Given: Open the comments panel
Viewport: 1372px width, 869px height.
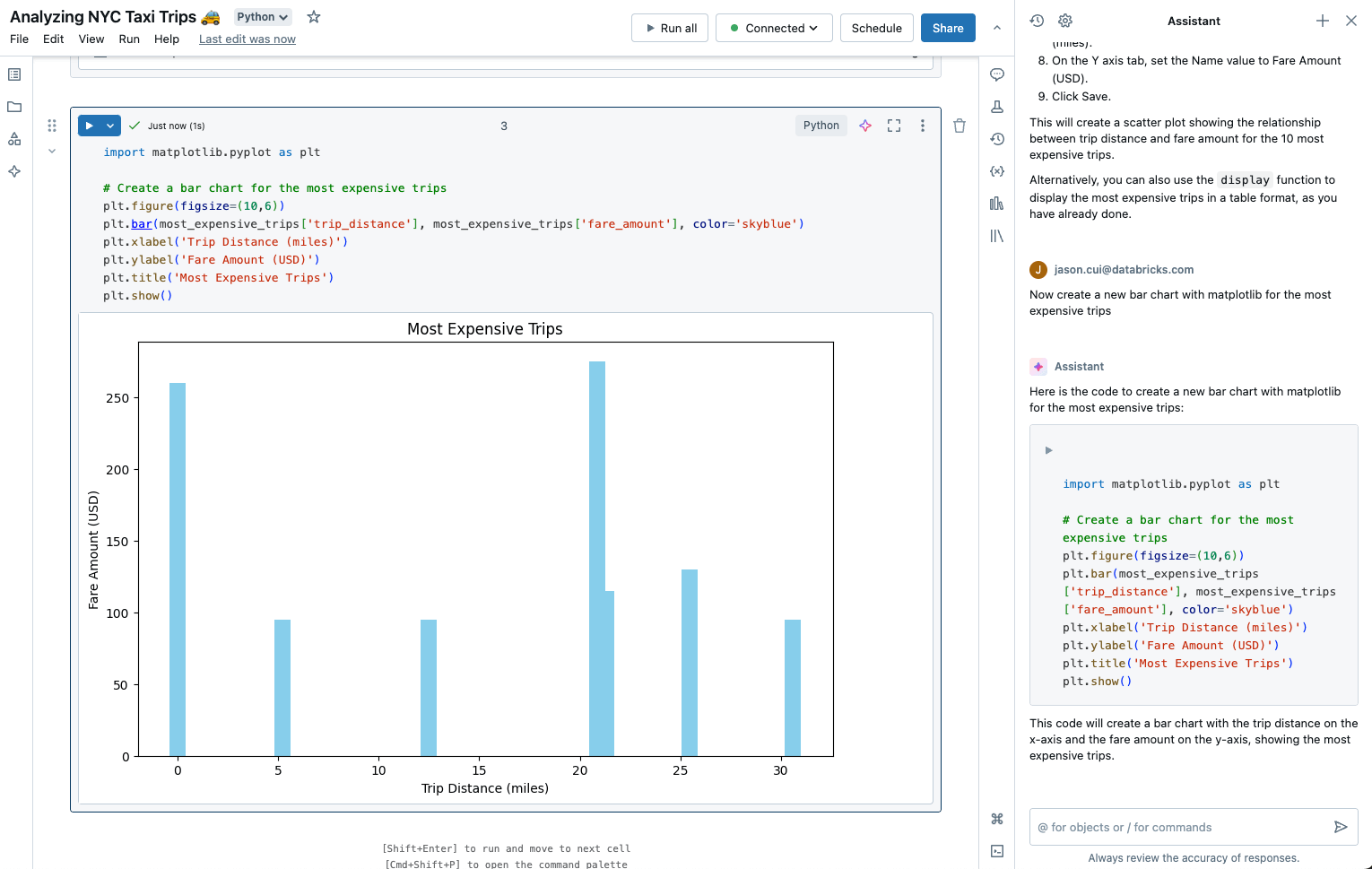Looking at the screenshot, I should pos(997,74).
